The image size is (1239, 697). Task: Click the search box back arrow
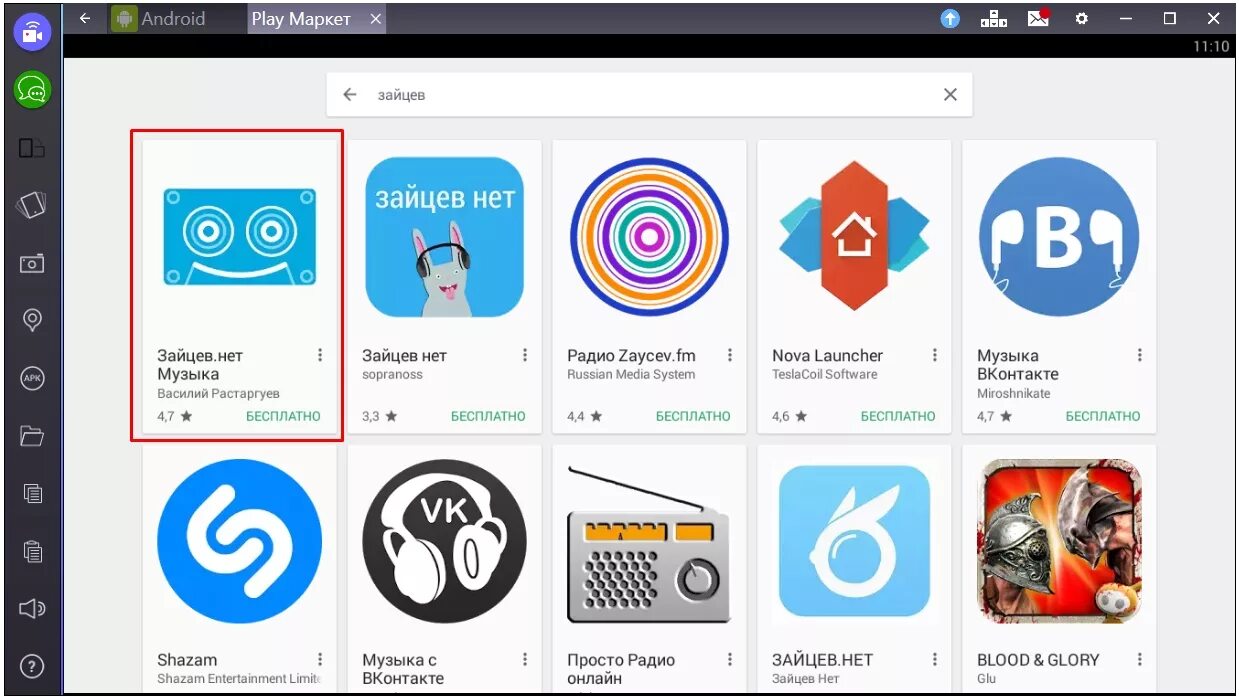click(349, 94)
